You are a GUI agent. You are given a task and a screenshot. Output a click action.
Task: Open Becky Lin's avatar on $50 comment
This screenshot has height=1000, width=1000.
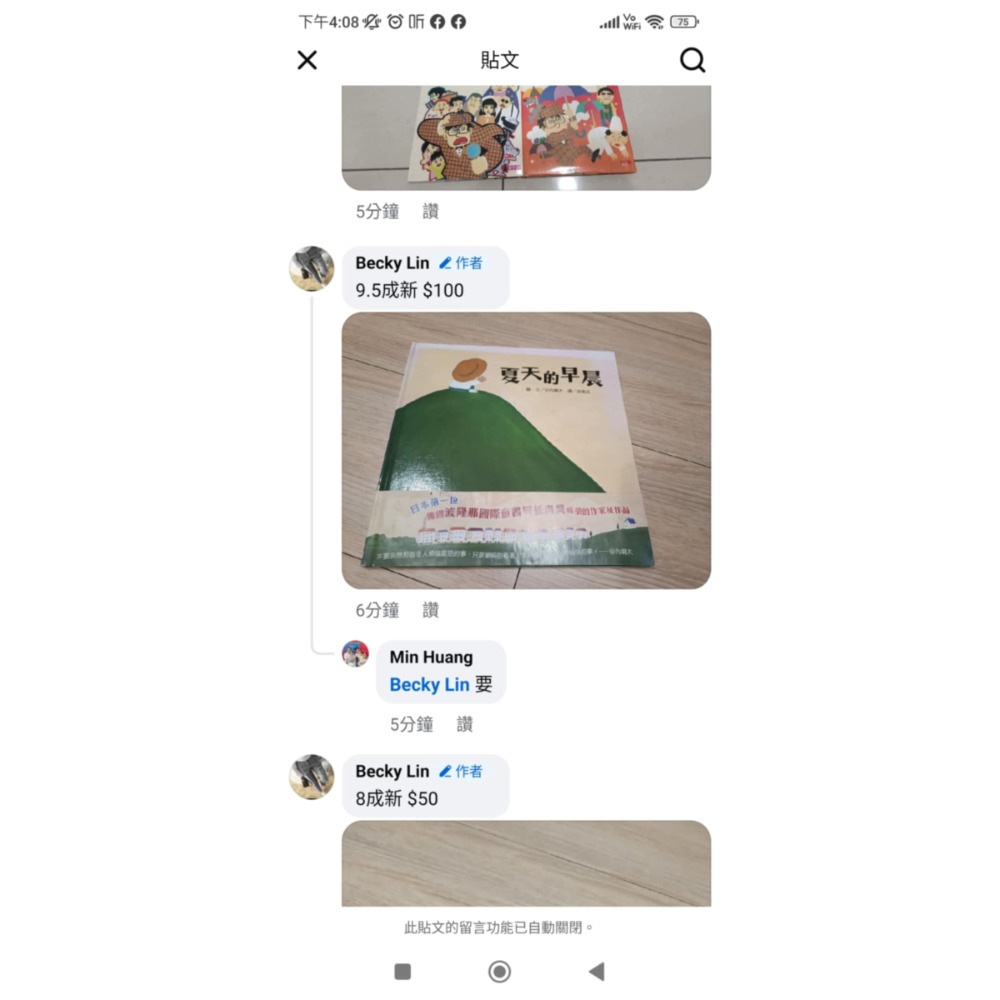[x=312, y=777]
